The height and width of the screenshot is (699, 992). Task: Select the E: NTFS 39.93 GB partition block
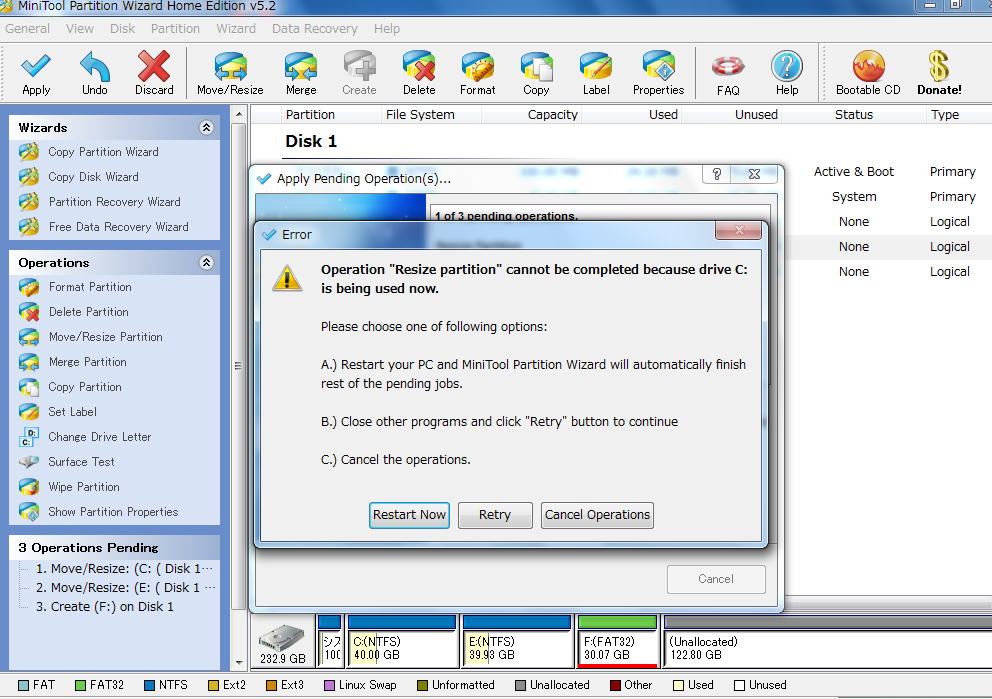point(517,641)
